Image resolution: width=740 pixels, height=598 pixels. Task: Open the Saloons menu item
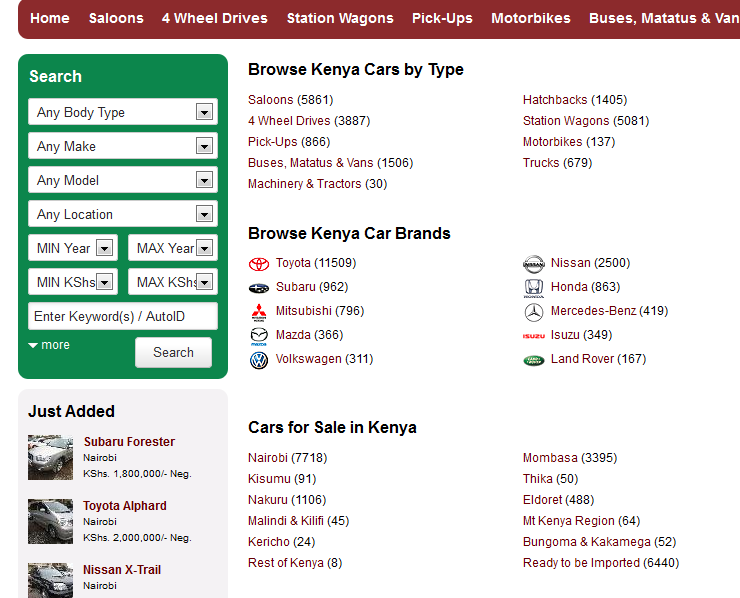pos(116,18)
